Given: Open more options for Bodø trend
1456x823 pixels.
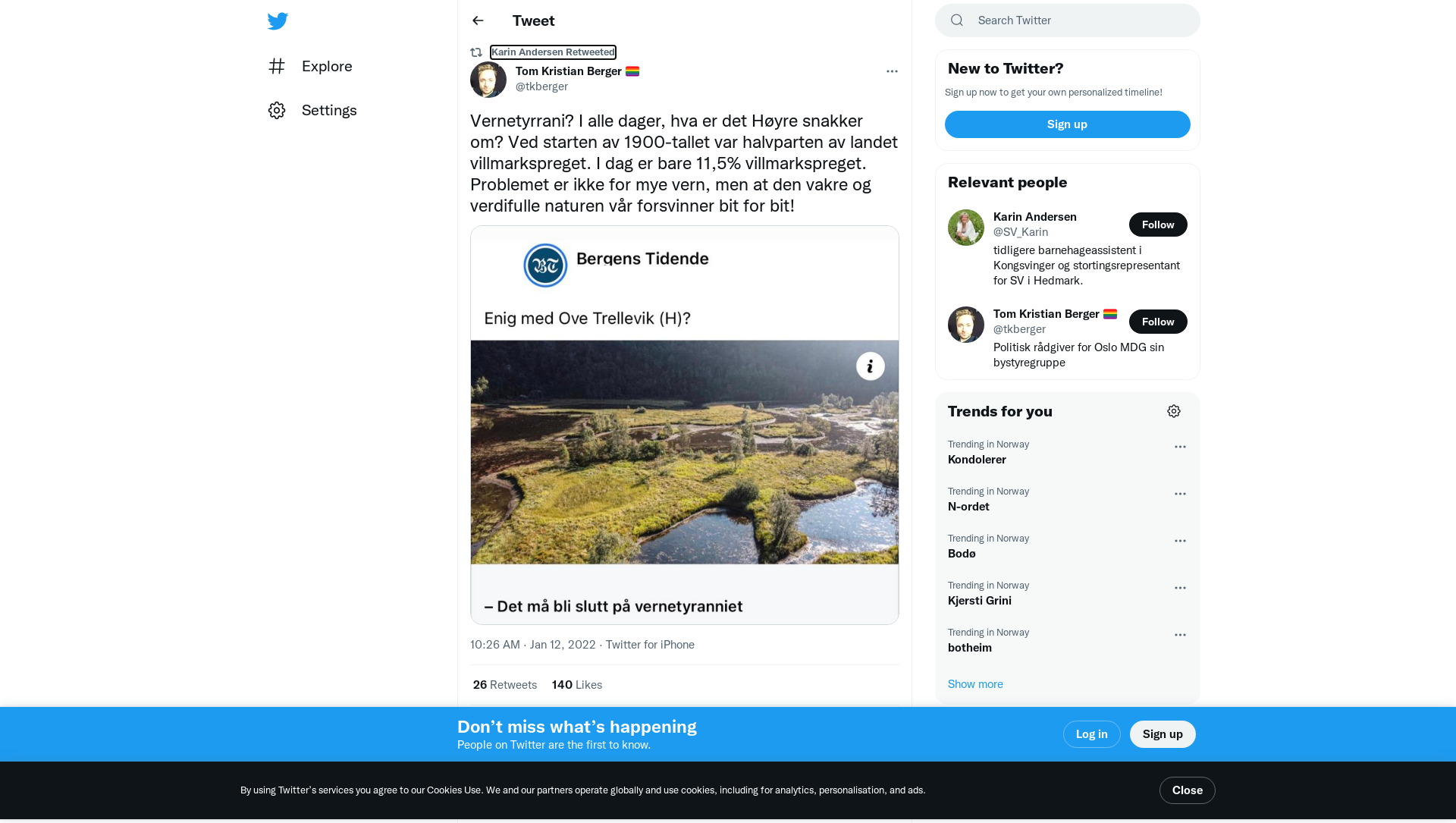Looking at the screenshot, I should click(1180, 541).
